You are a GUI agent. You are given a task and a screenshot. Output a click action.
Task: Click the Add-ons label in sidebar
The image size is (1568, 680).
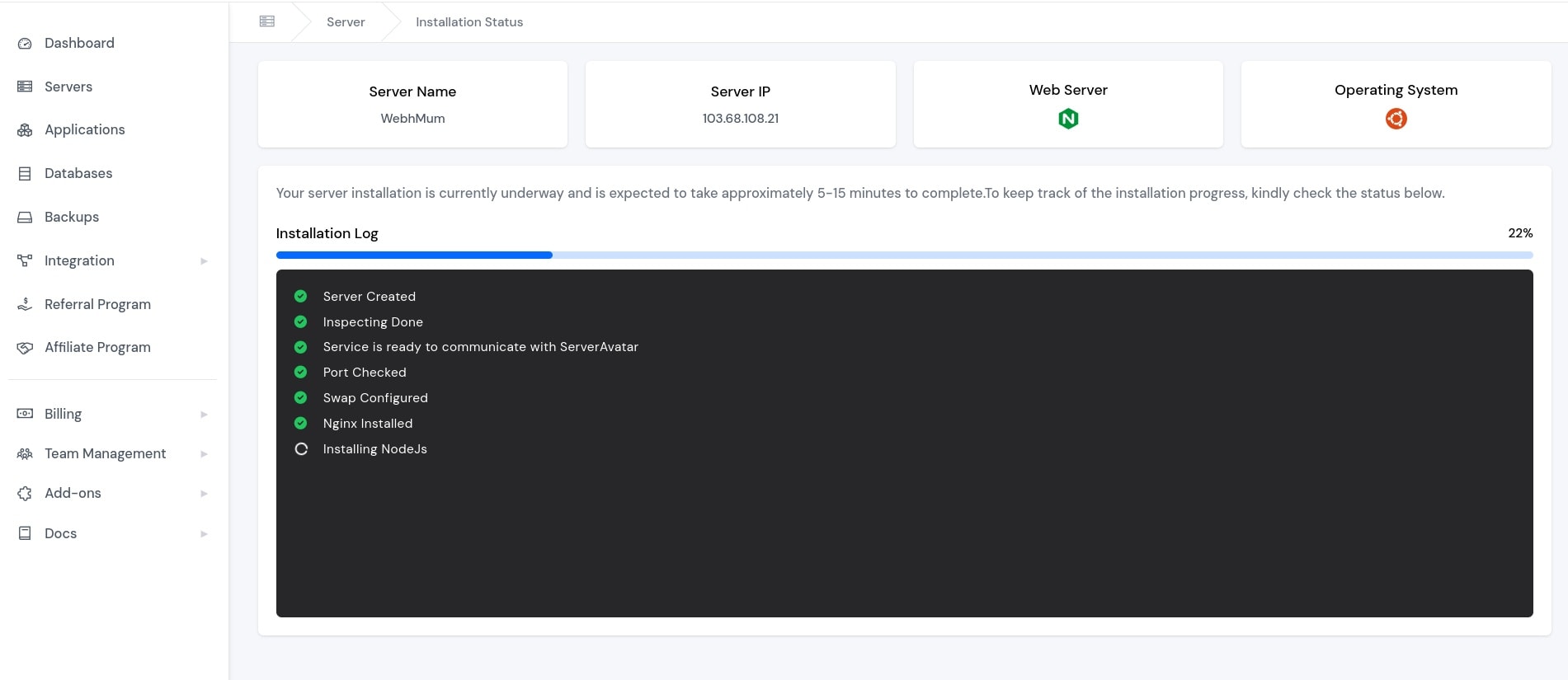click(x=73, y=493)
